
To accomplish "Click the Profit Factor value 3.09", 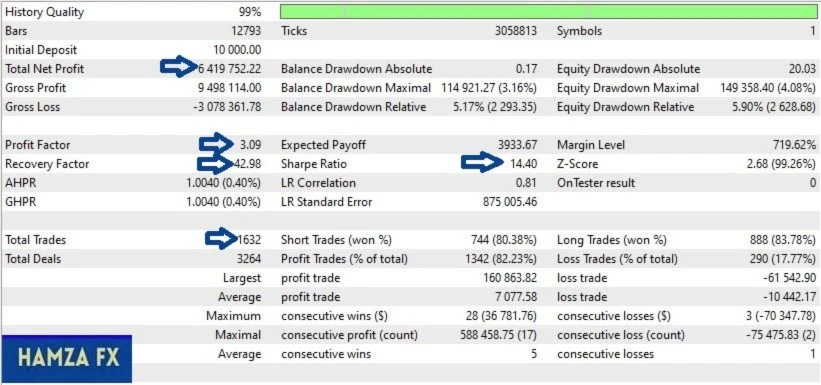I will tap(251, 145).
